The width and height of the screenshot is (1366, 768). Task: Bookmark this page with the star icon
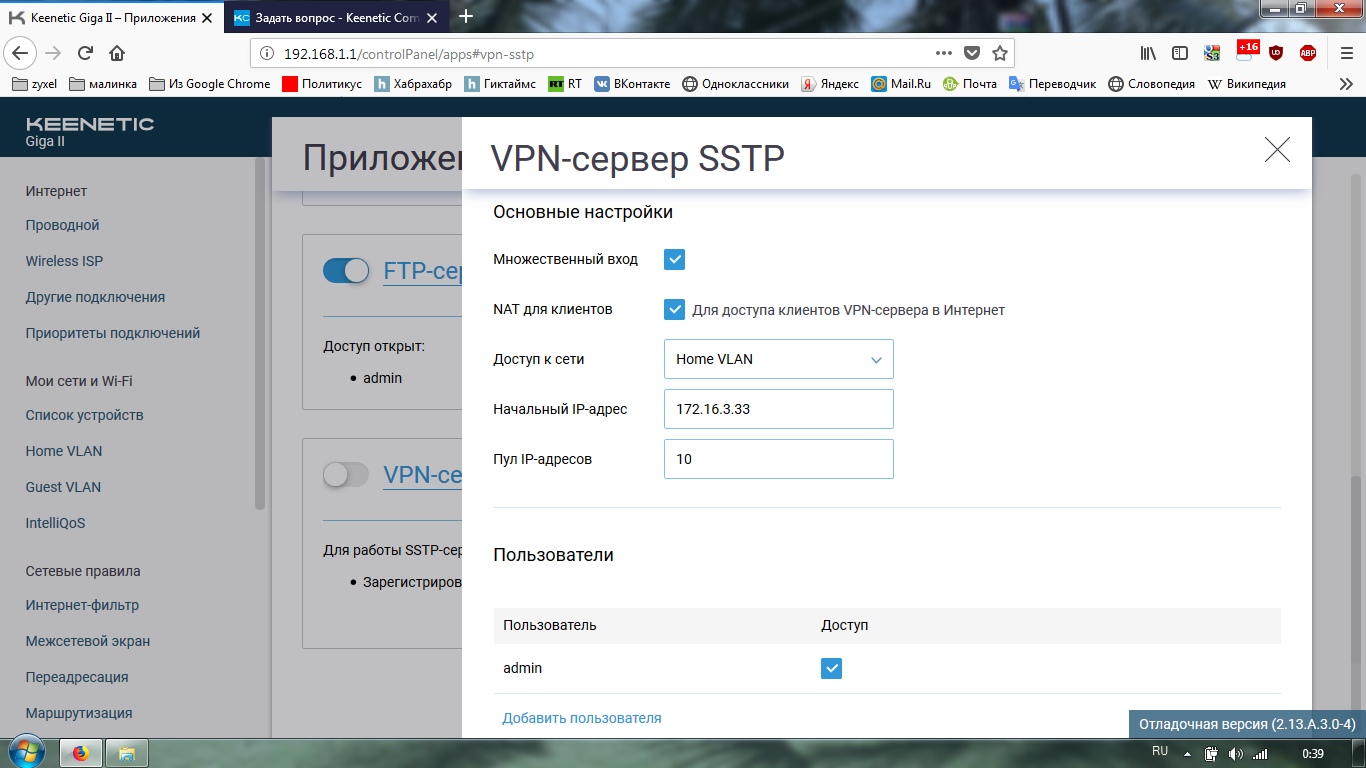(999, 53)
